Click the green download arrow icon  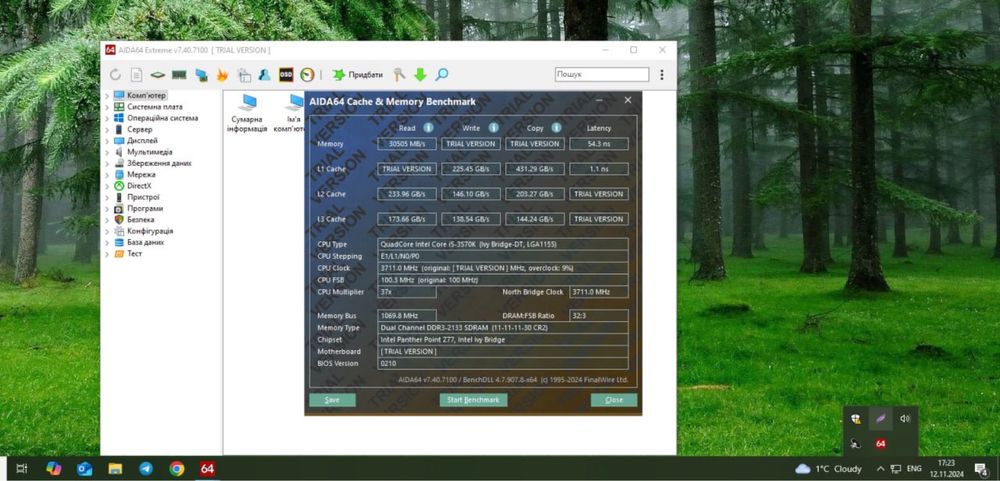tap(420, 75)
